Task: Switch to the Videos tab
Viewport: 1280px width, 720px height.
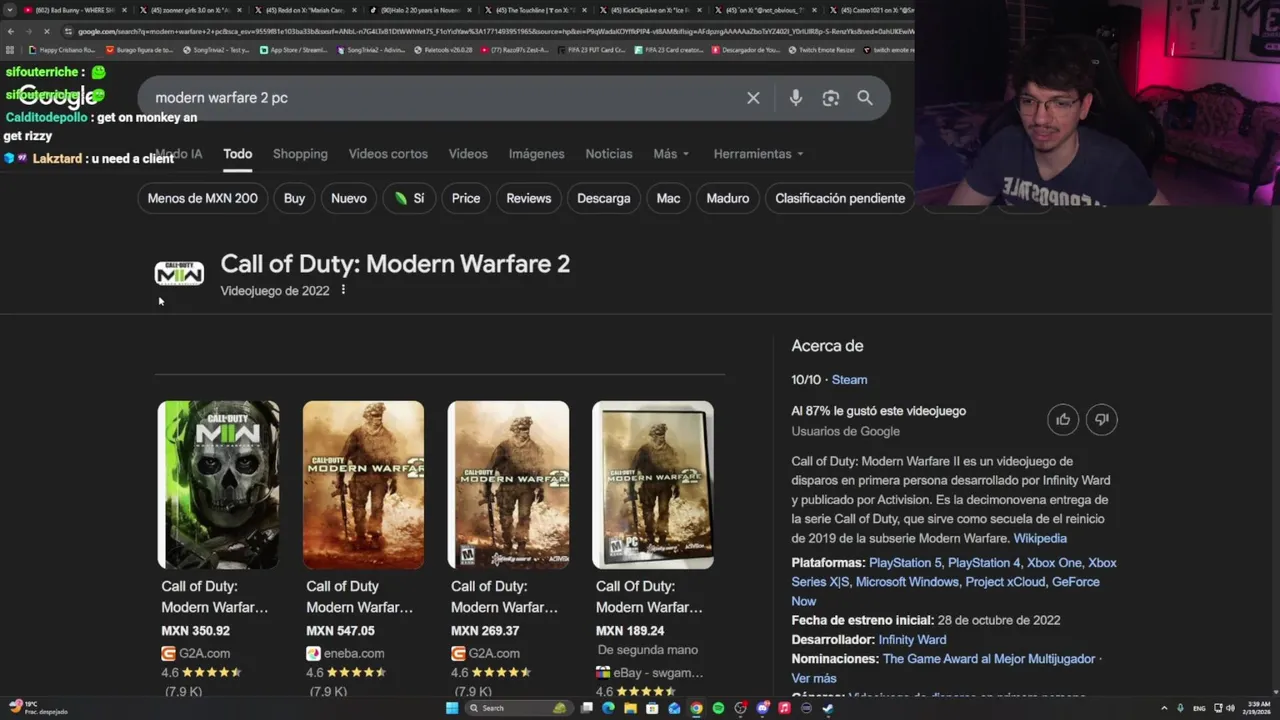Action: click(468, 154)
